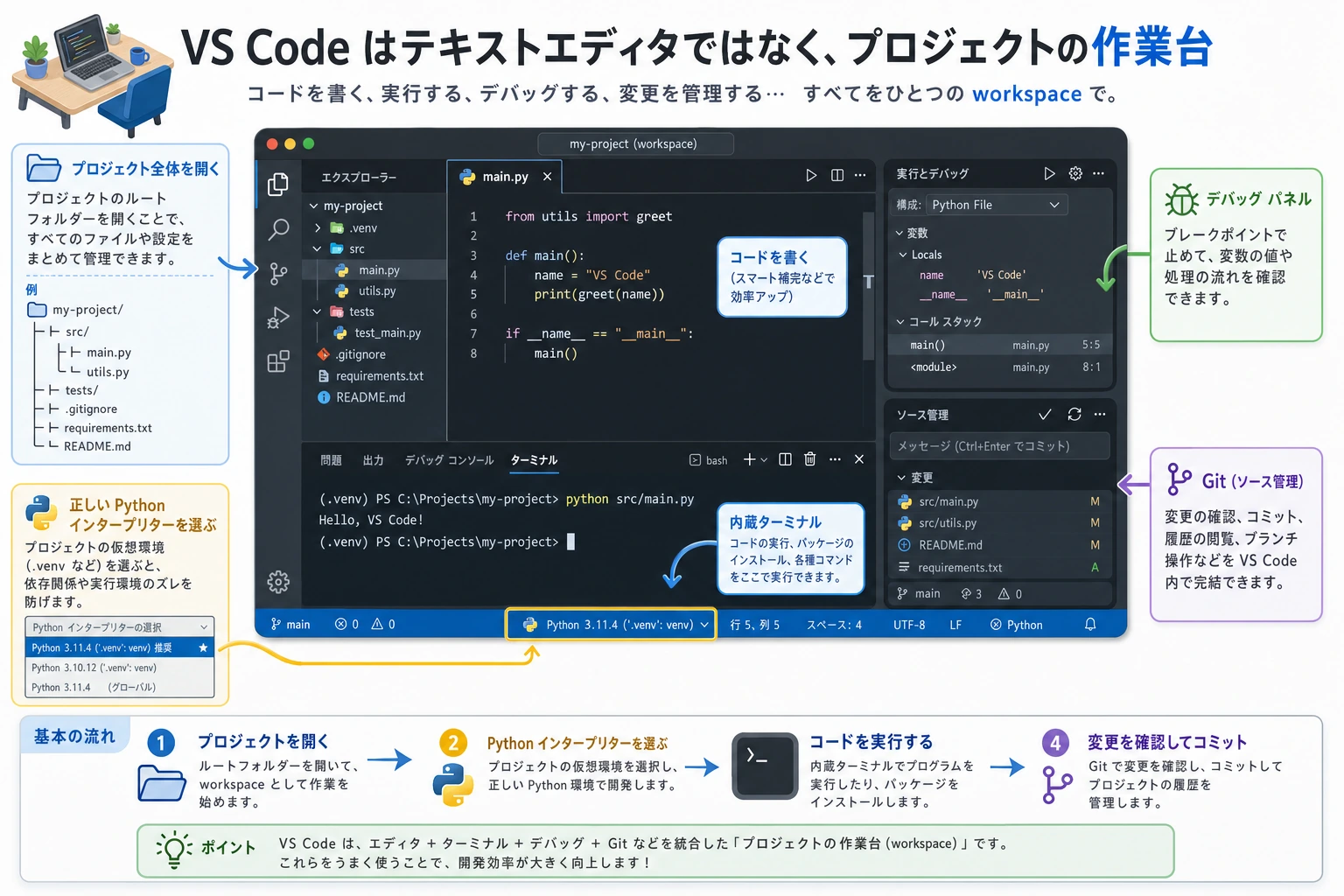The height and width of the screenshot is (896, 1344).
Task: Select the main.py editor tab
Action: (x=505, y=177)
